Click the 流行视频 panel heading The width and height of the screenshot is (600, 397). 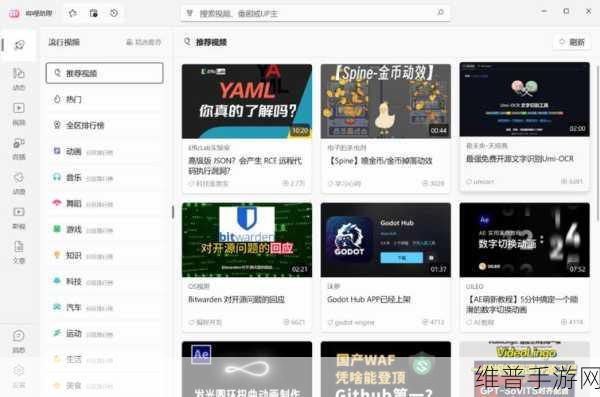64,42
